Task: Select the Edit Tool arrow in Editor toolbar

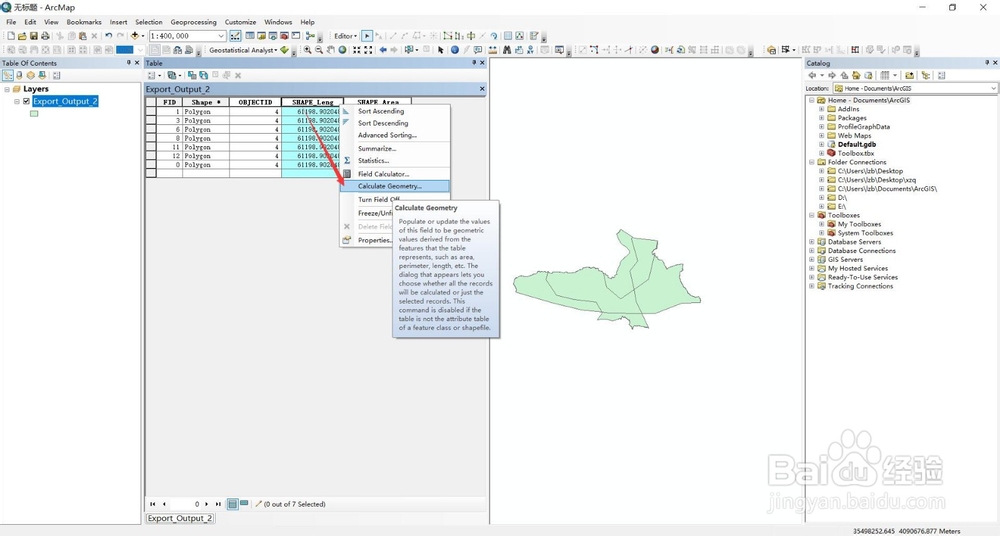Action: coord(367,36)
